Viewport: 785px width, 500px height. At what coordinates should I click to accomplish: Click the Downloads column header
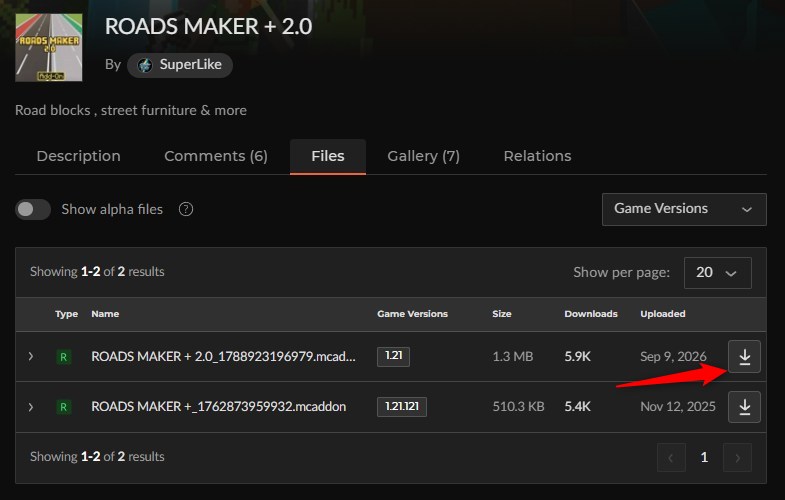(x=591, y=314)
